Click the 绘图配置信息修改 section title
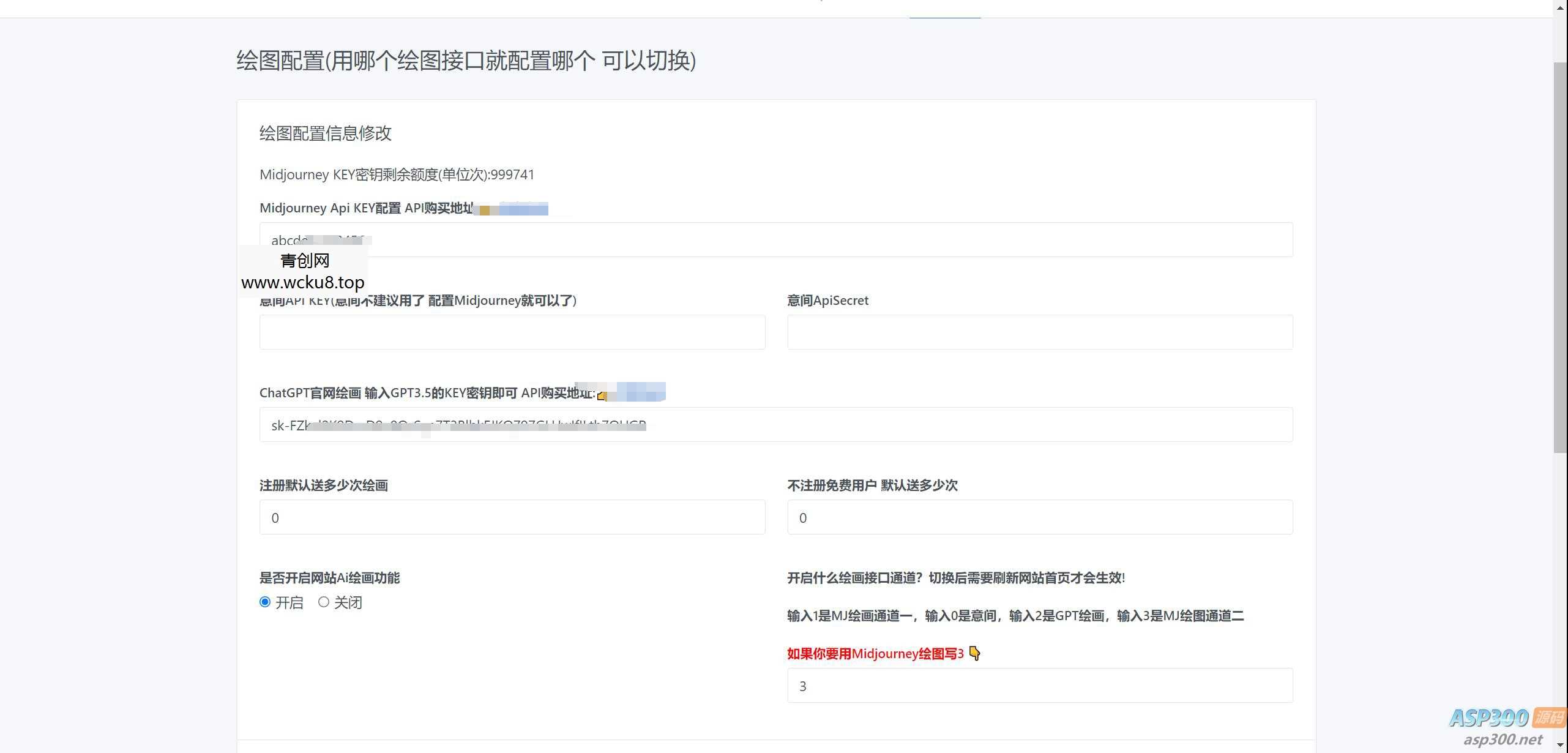This screenshot has width=1568, height=753. click(326, 133)
